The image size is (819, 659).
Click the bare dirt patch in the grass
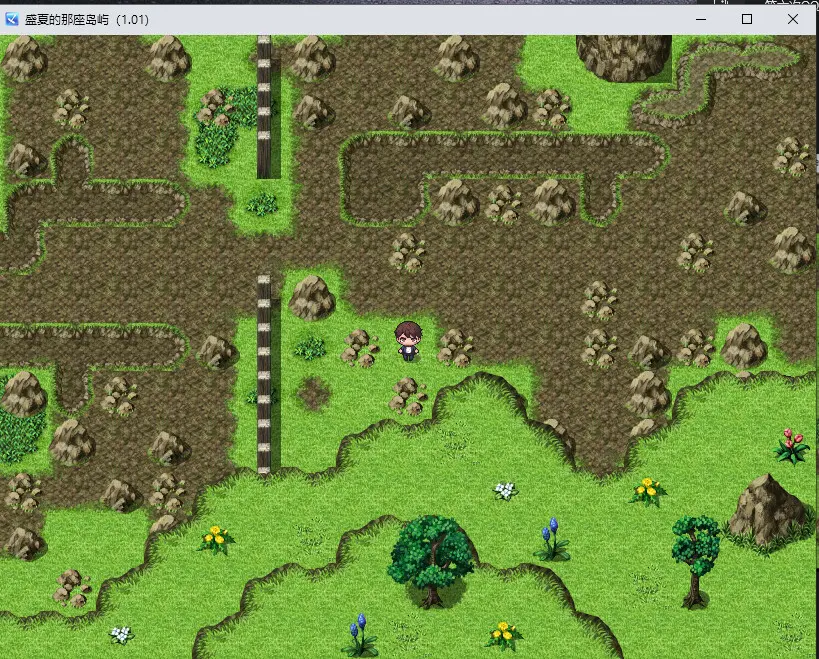313,392
